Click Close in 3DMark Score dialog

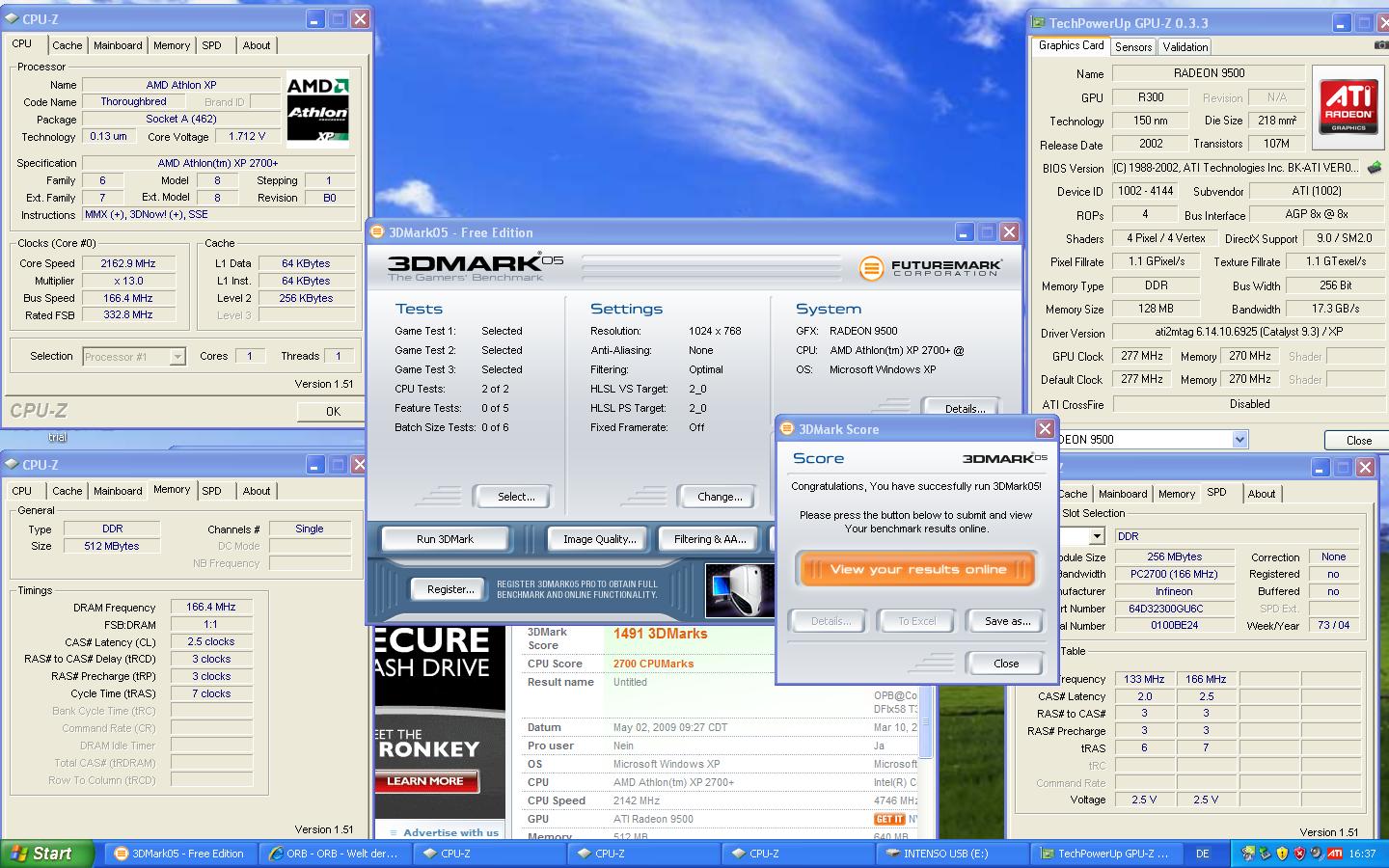click(x=1006, y=664)
